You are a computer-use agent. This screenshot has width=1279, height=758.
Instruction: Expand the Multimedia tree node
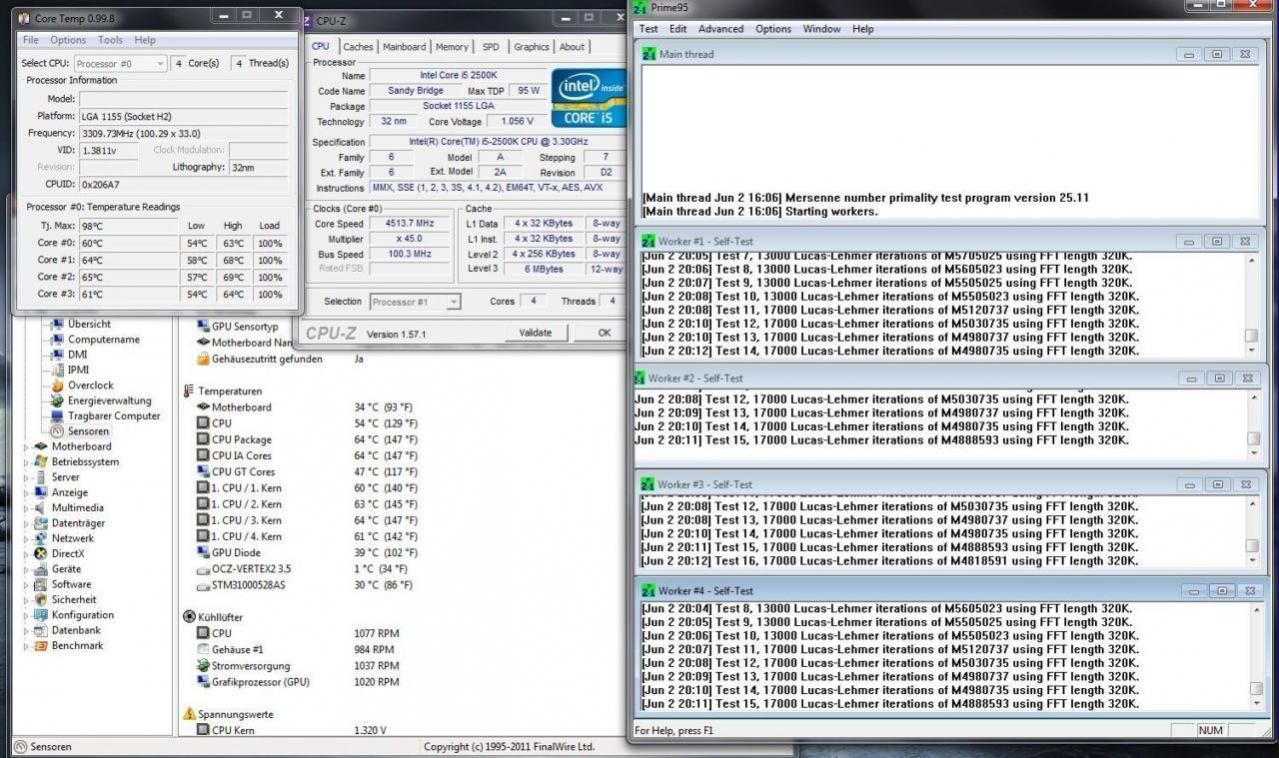coord(27,507)
